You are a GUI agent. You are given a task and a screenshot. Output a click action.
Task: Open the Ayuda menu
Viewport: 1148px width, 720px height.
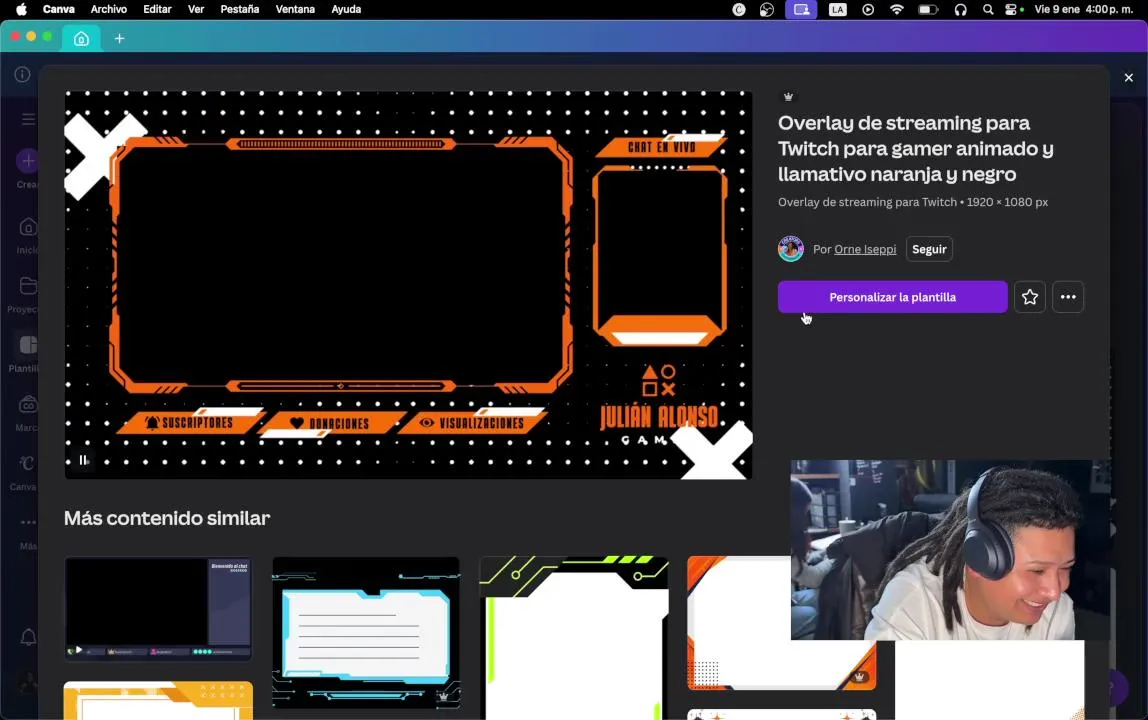pos(346,10)
